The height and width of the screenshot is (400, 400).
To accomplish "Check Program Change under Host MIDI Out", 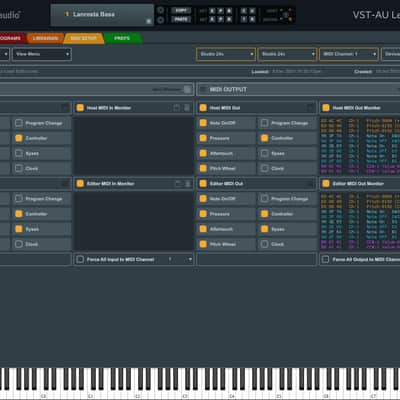I will point(264,123).
